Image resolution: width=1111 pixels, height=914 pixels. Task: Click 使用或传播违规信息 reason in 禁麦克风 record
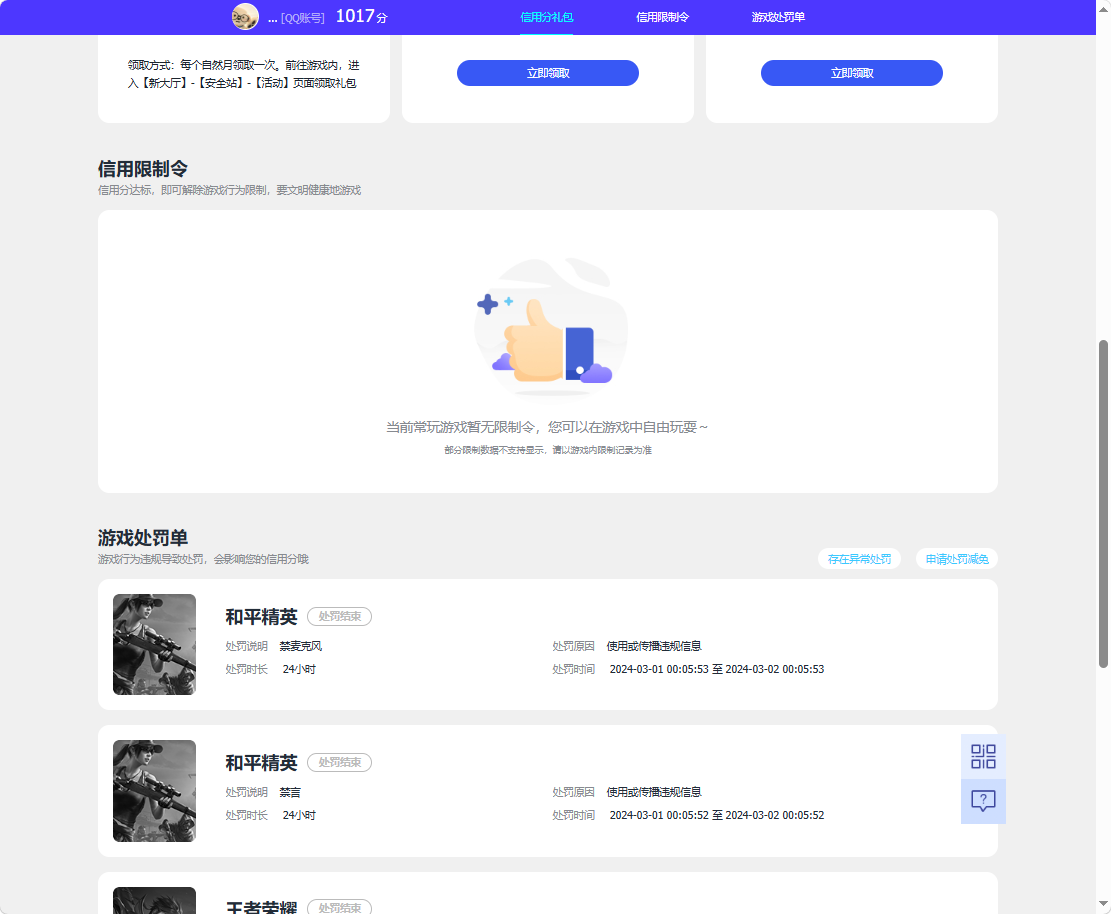(x=653, y=646)
